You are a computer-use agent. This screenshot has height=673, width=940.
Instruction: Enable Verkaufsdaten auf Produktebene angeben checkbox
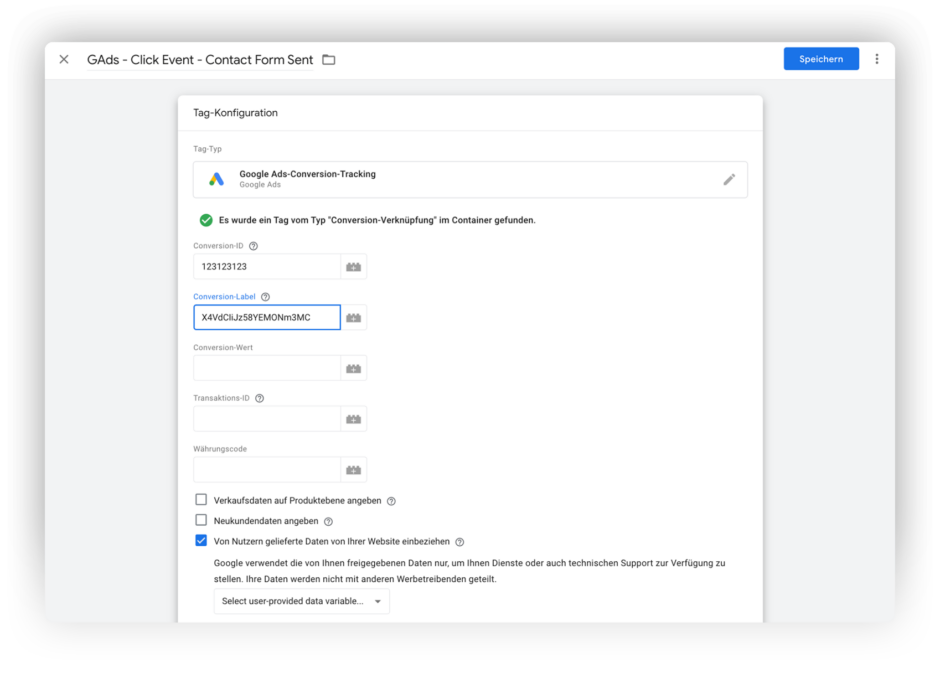(201, 499)
